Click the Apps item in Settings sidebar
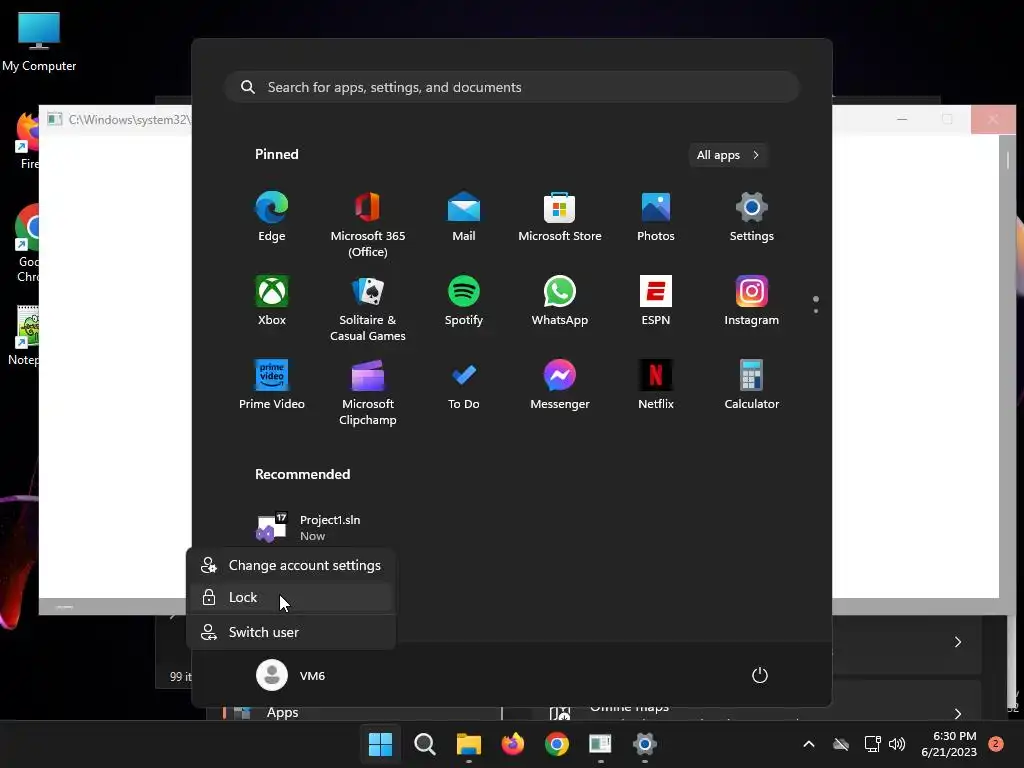 282,712
